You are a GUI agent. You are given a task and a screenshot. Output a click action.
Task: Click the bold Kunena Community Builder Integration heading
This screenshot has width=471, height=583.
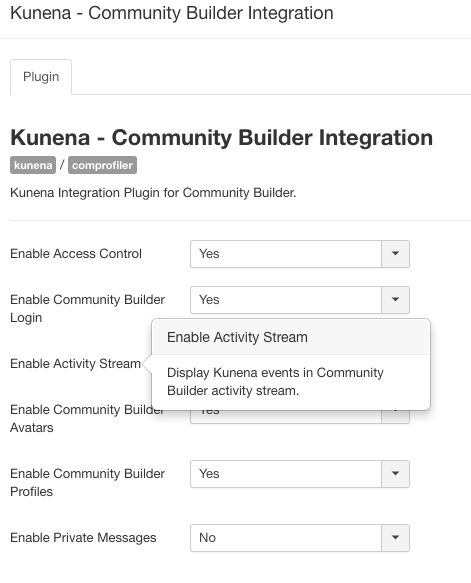pyautogui.click(x=222, y=138)
